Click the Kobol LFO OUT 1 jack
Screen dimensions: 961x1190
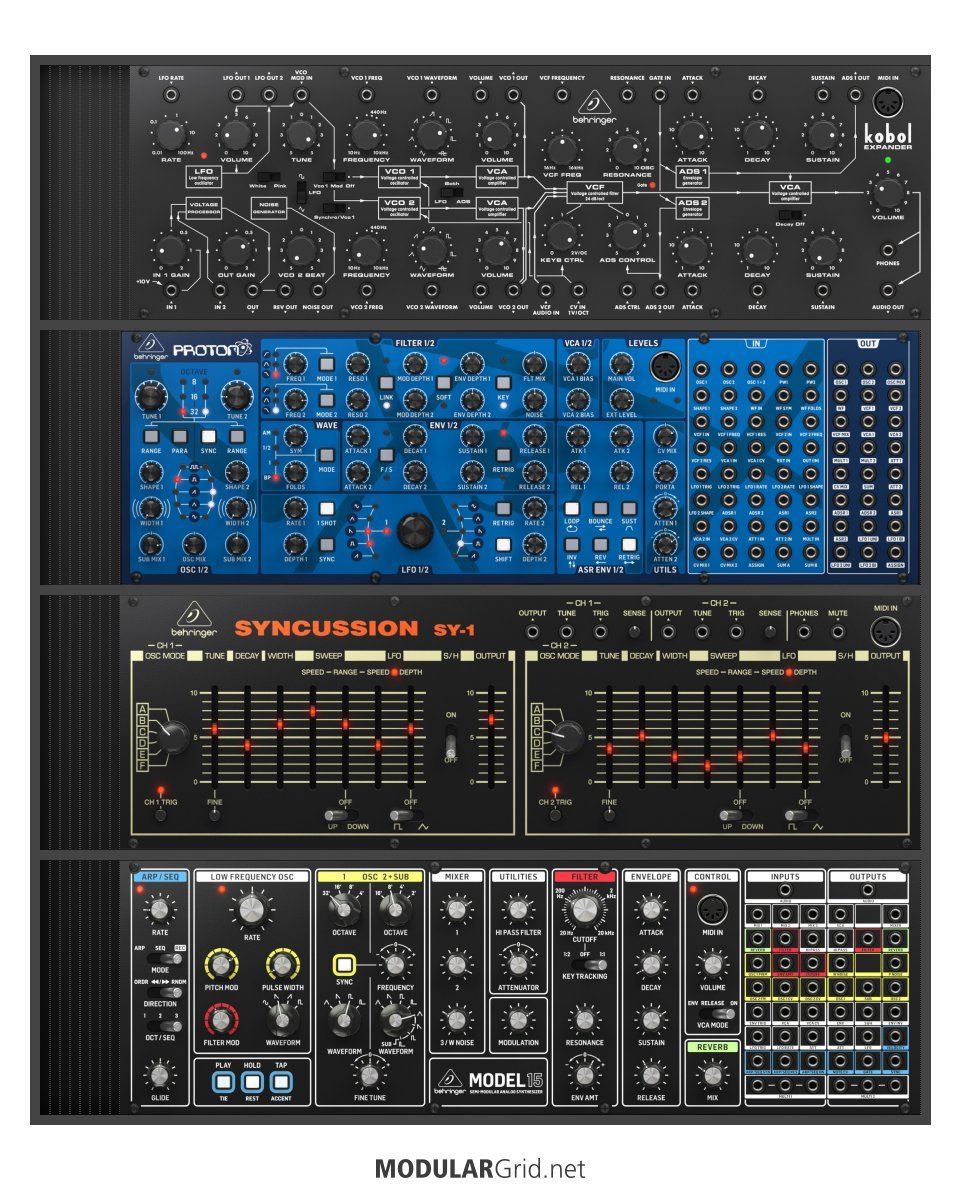click(x=236, y=95)
